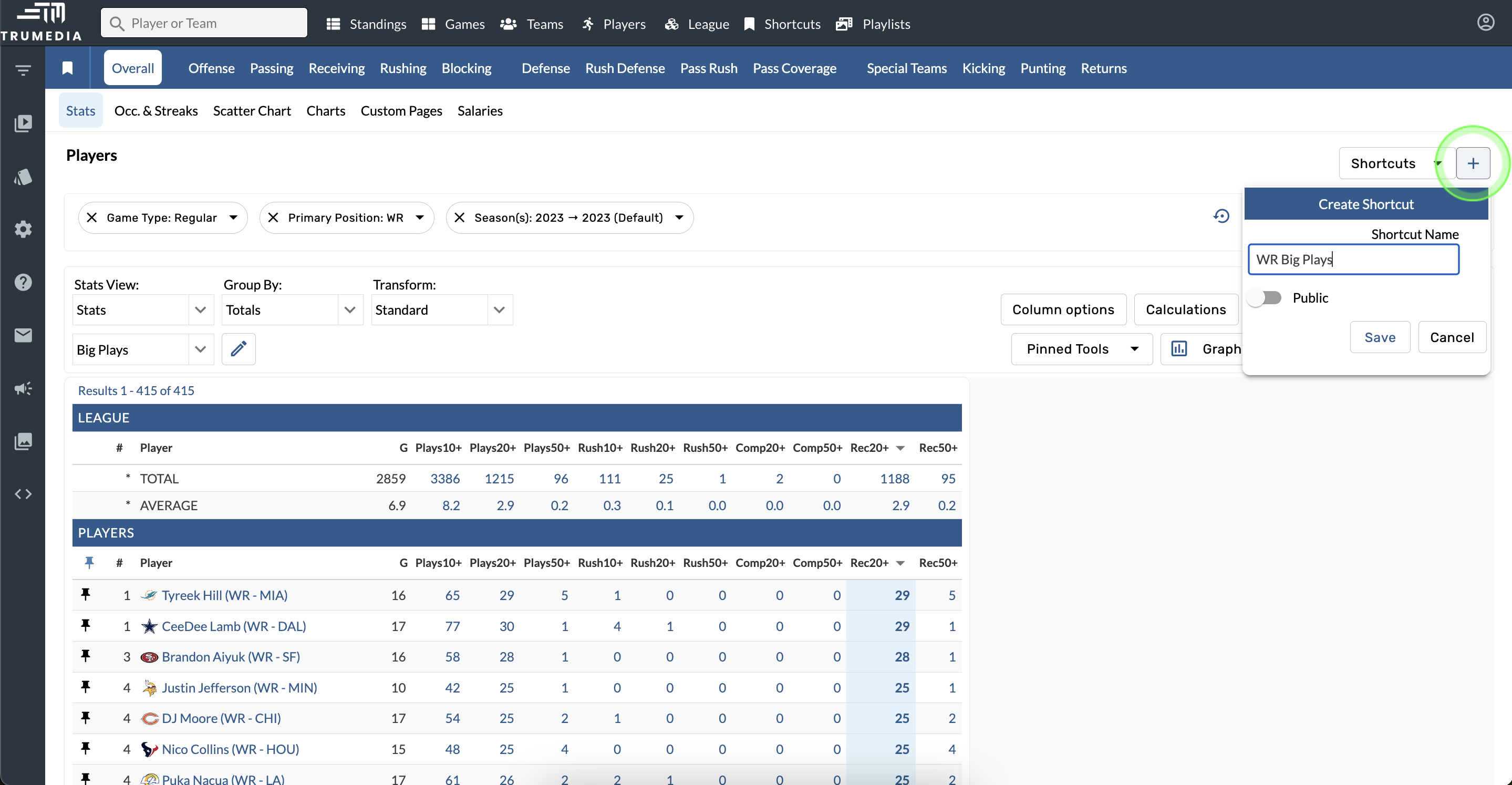
Task: Open the gear settings icon in sidebar
Action: click(23, 229)
